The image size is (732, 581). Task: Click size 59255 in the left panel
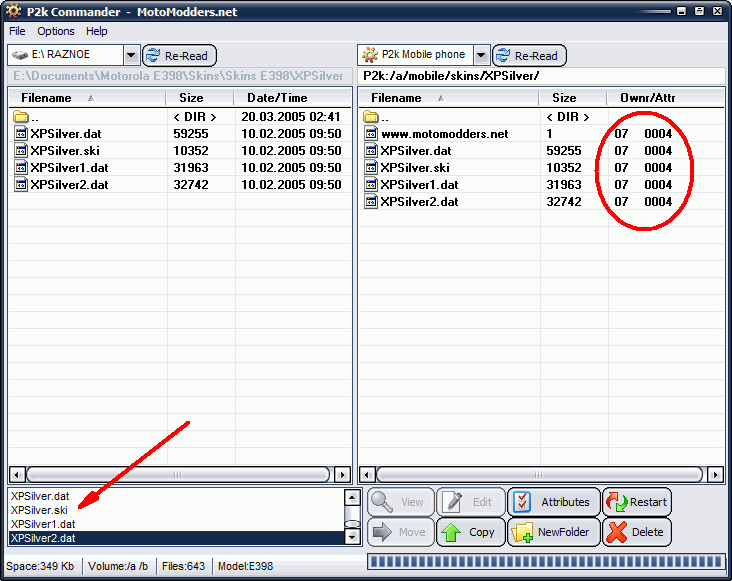point(190,133)
